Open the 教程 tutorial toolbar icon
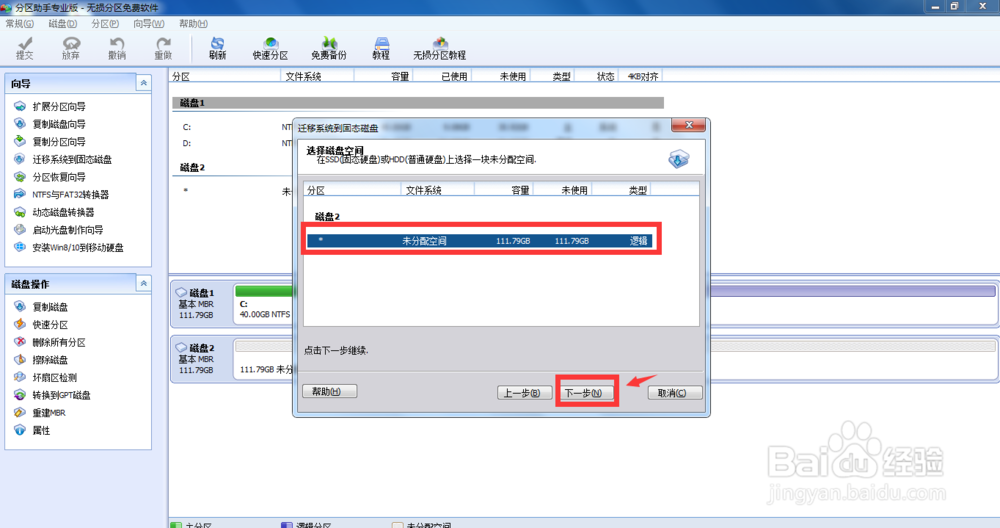The height and width of the screenshot is (528, 1000). pyautogui.click(x=381, y=48)
